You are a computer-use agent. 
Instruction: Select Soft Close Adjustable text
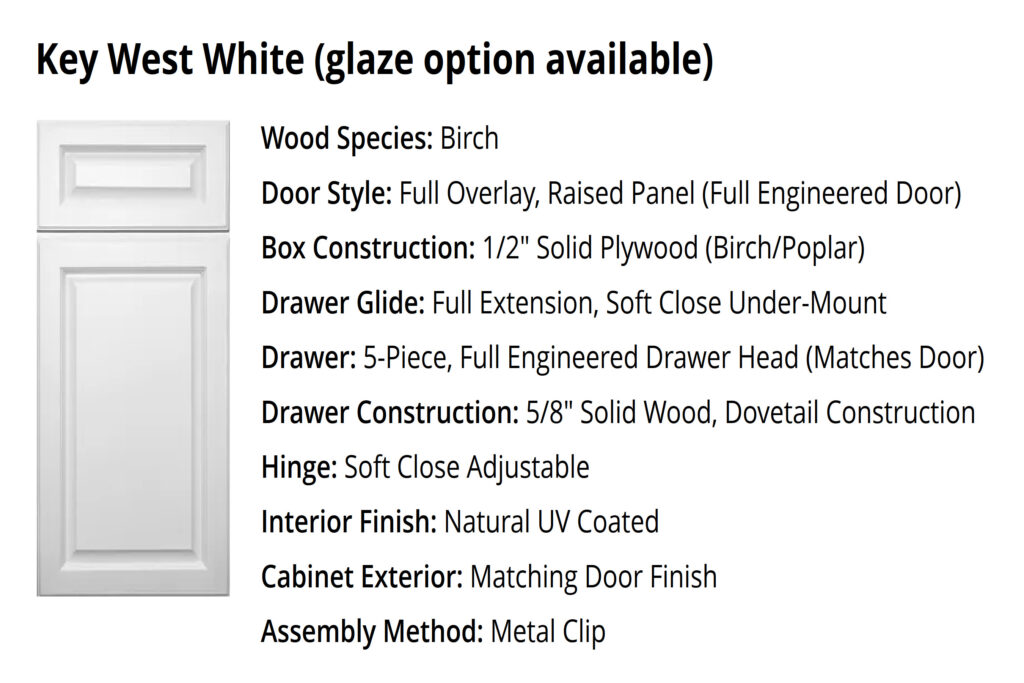(x=467, y=468)
